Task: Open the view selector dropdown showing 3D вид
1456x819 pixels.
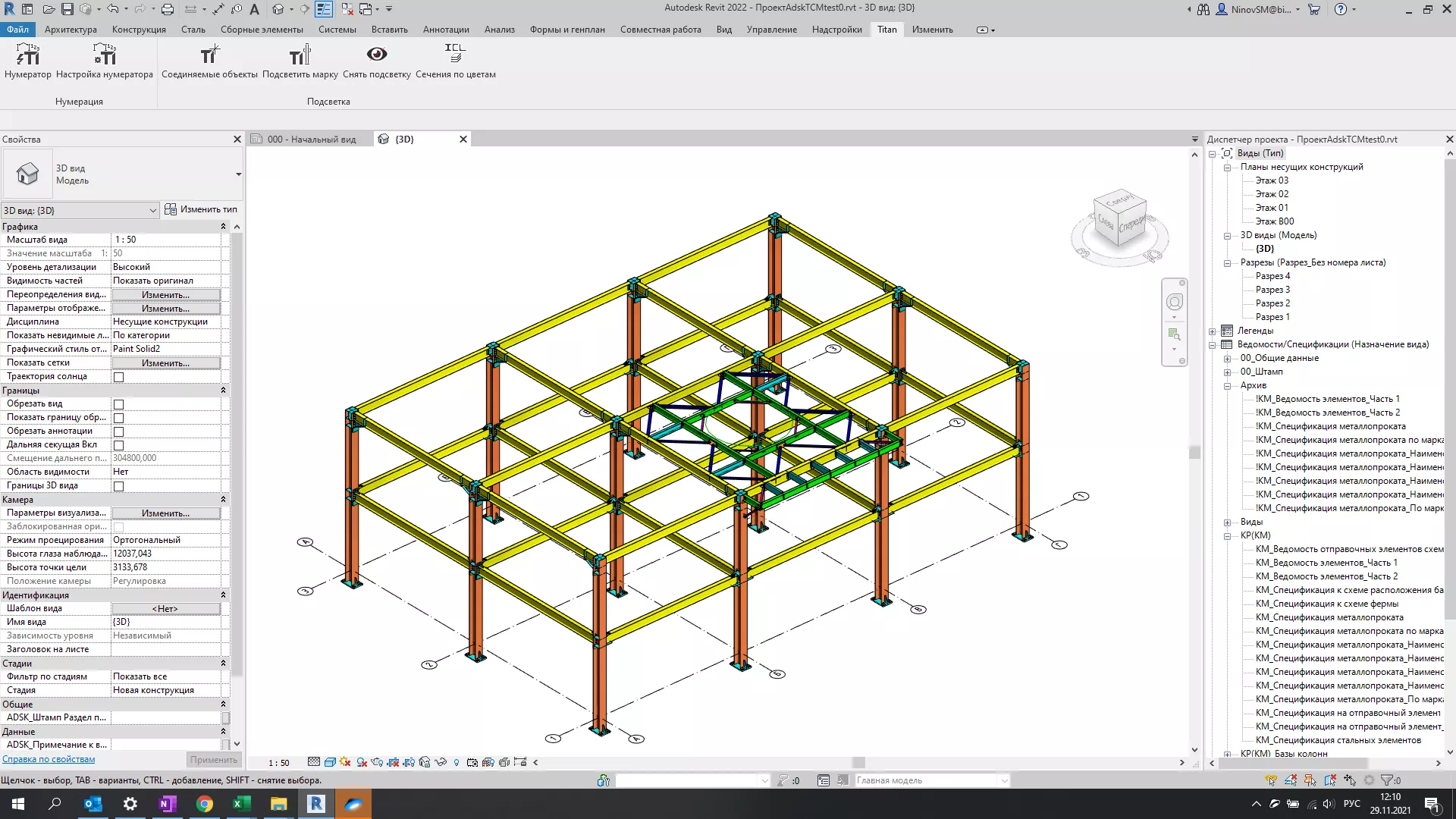Action: (152, 210)
